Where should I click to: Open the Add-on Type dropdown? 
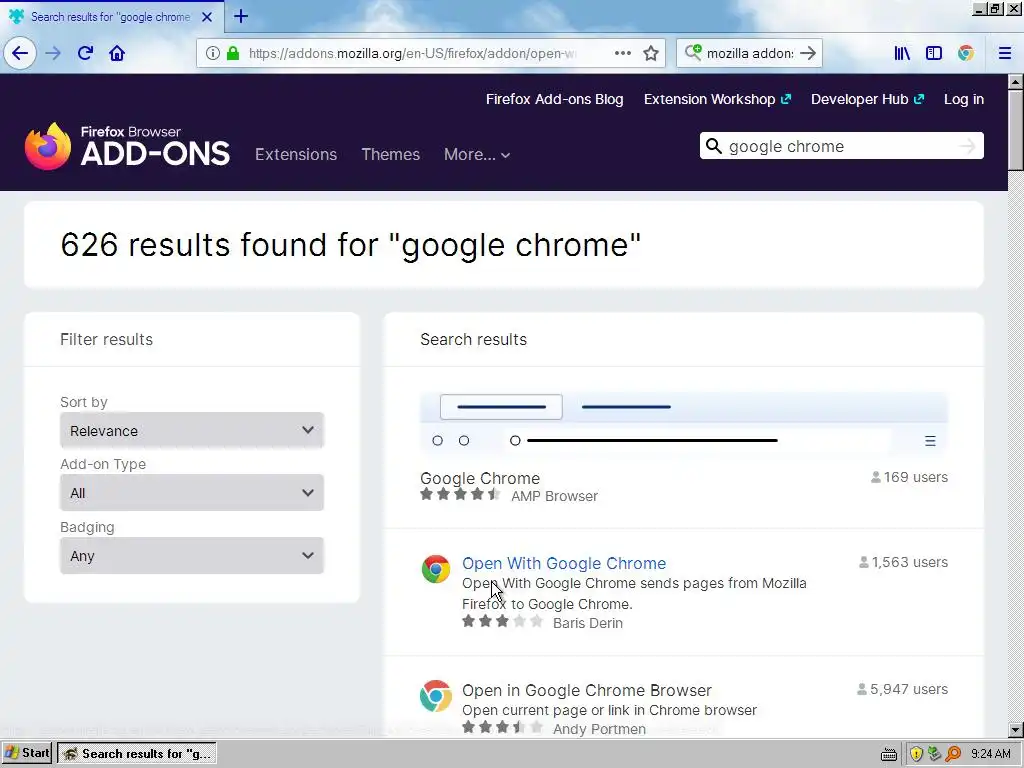pyautogui.click(x=192, y=492)
